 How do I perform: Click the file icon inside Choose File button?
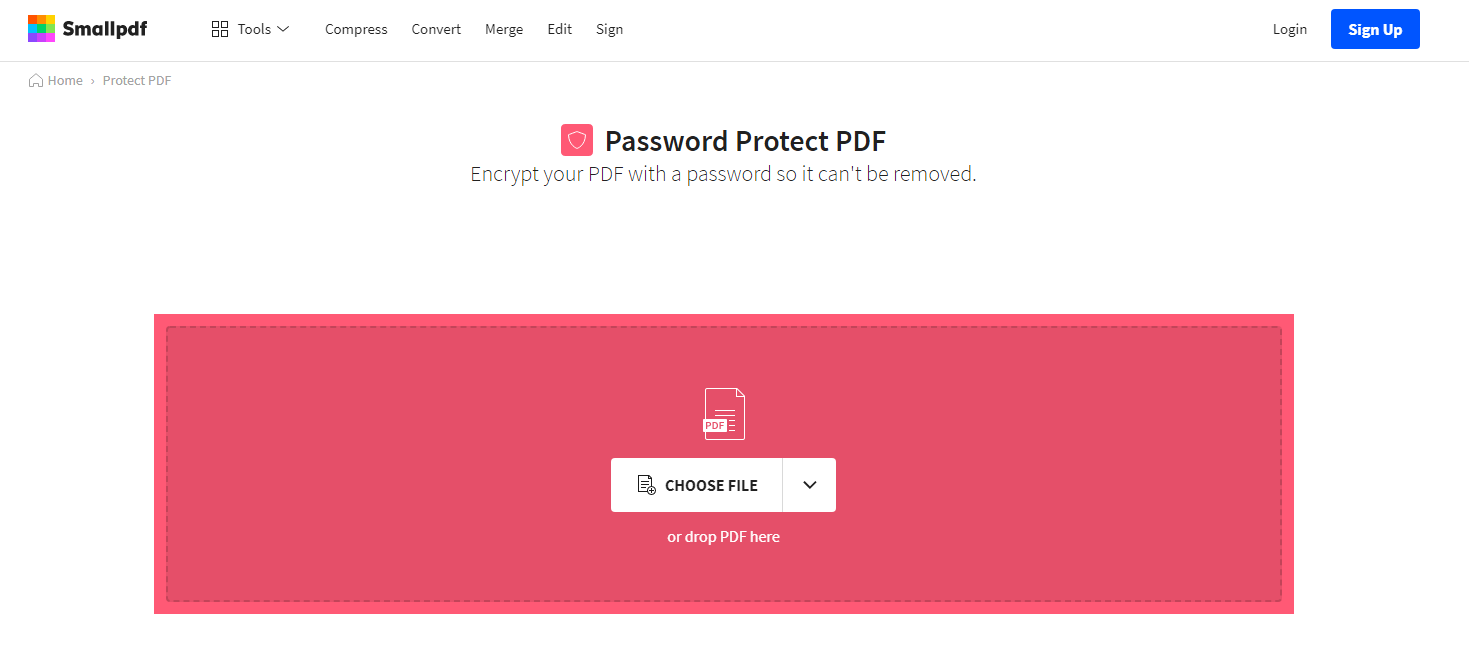click(648, 484)
